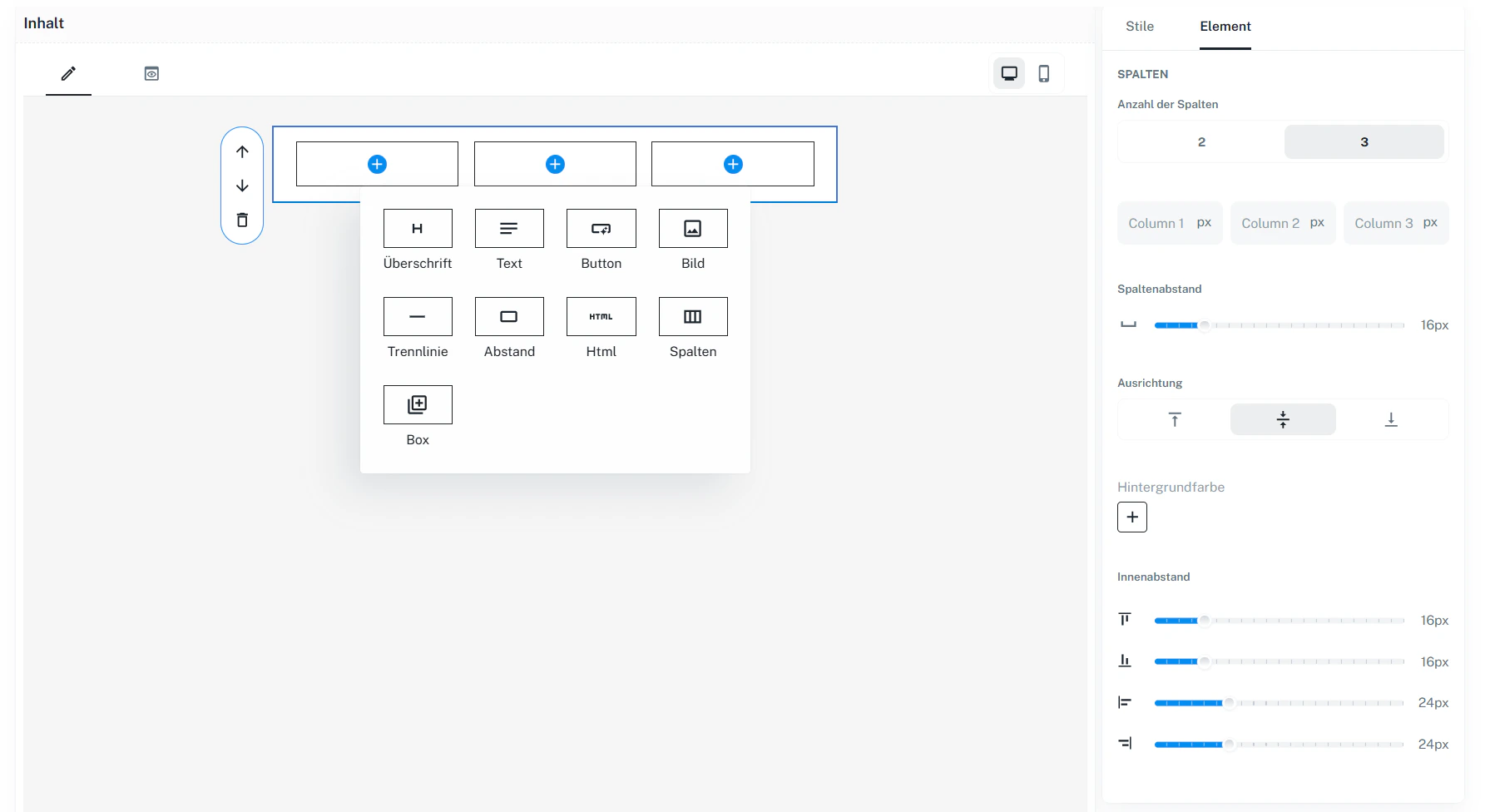This screenshot has height=812, width=1495.
Task: Switch to desktop view icon
Action: 1009,73
